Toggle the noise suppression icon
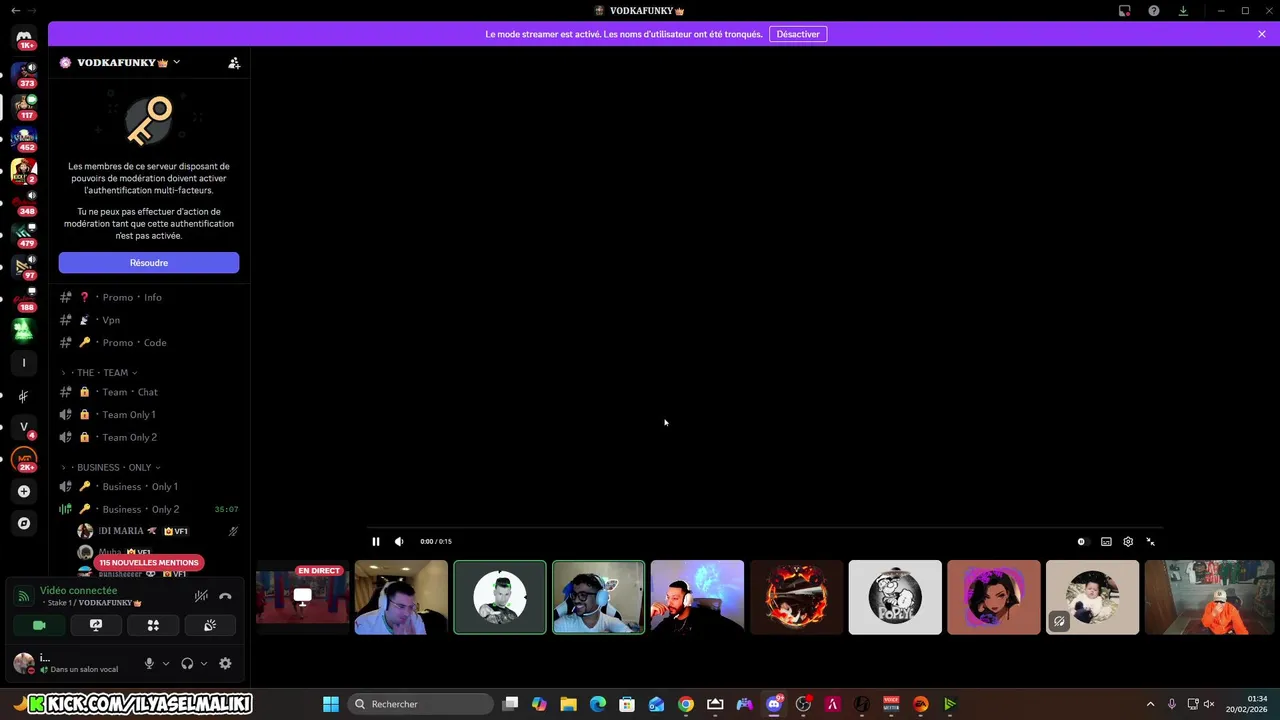The image size is (1280, 720). (201, 596)
